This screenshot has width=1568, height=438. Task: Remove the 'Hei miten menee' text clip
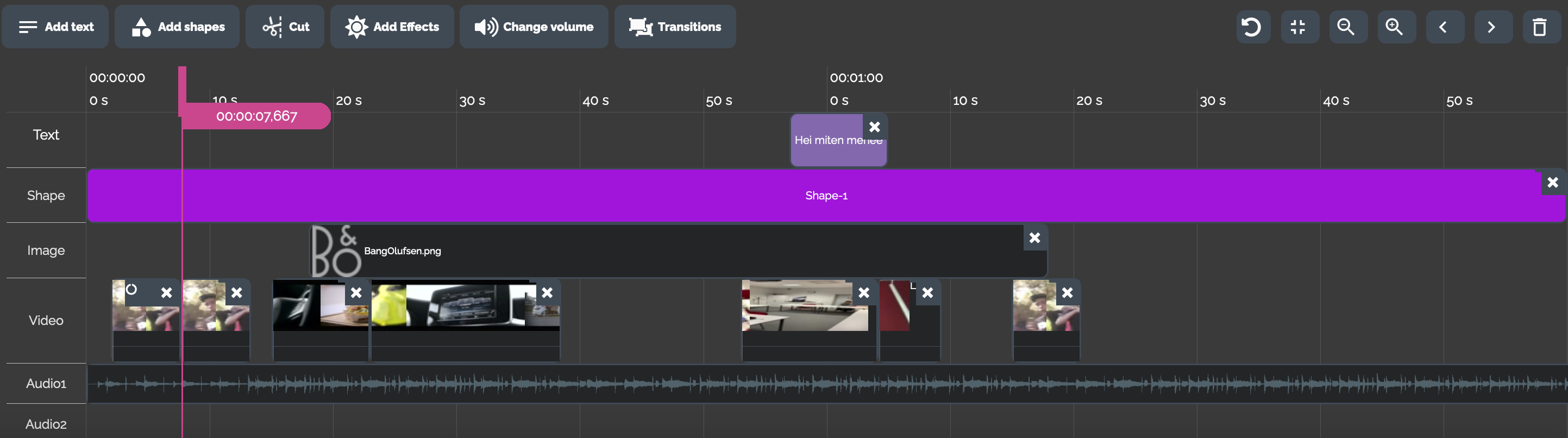tap(875, 127)
